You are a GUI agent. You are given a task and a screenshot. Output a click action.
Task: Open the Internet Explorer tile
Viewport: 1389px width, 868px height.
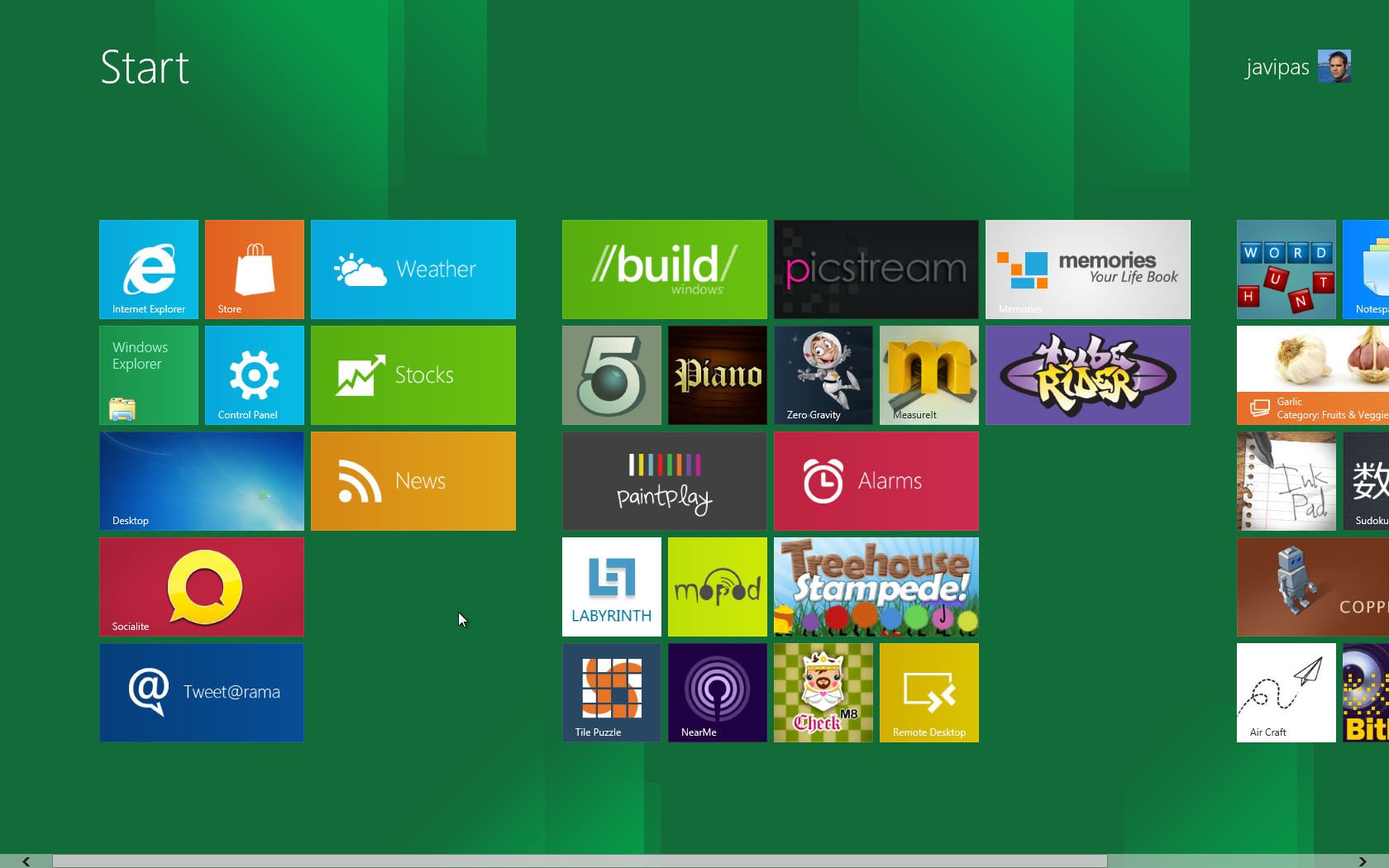pos(149,269)
